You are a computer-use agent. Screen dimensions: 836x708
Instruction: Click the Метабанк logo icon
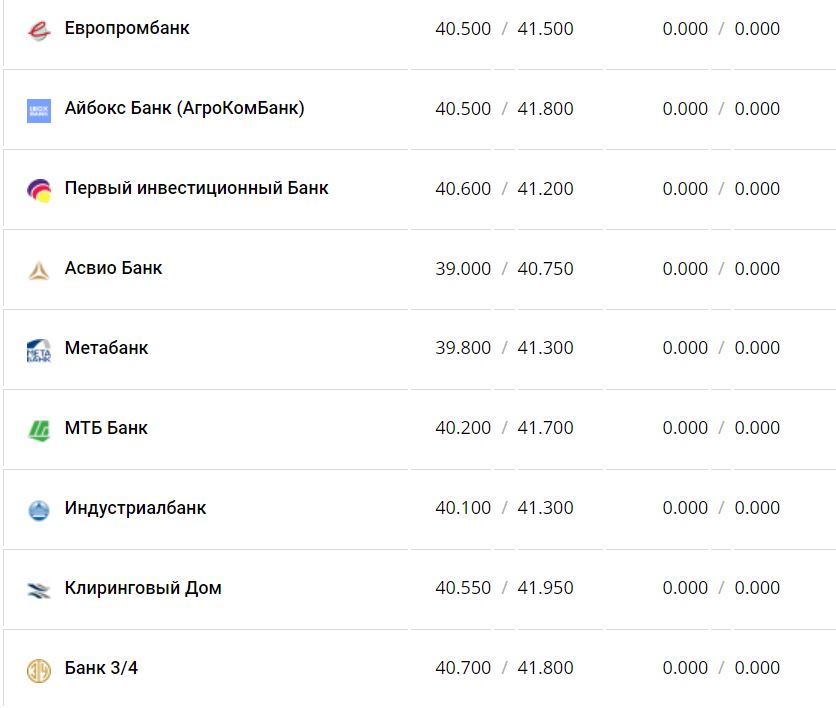[39, 350]
